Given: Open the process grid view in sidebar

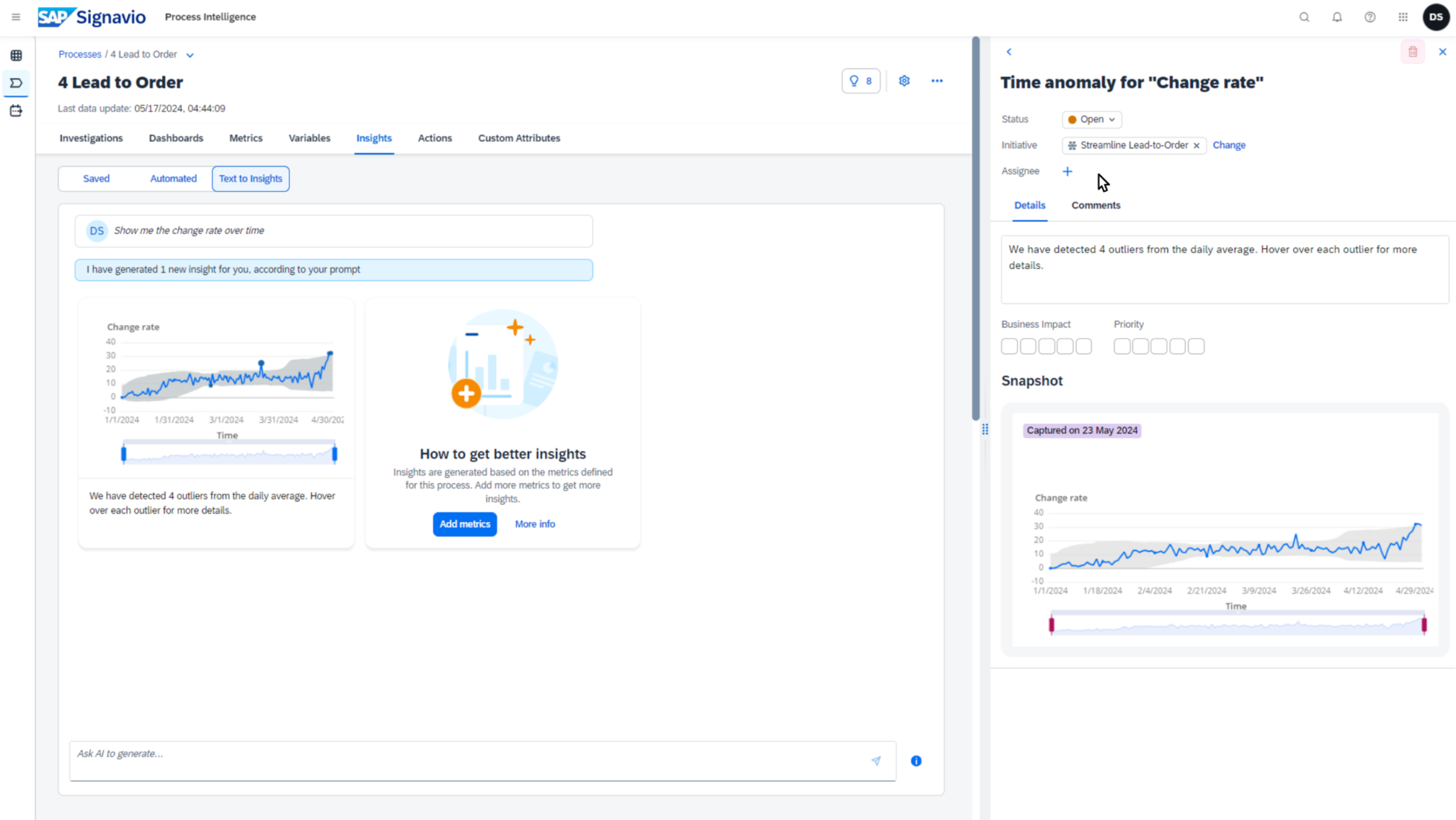Looking at the screenshot, I should pos(16,55).
